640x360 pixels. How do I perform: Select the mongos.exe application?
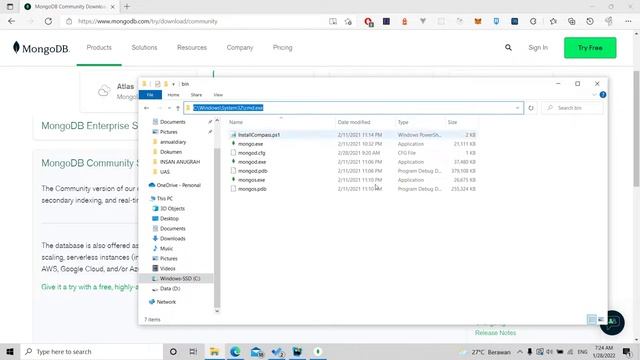pyautogui.click(x=251, y=180)
